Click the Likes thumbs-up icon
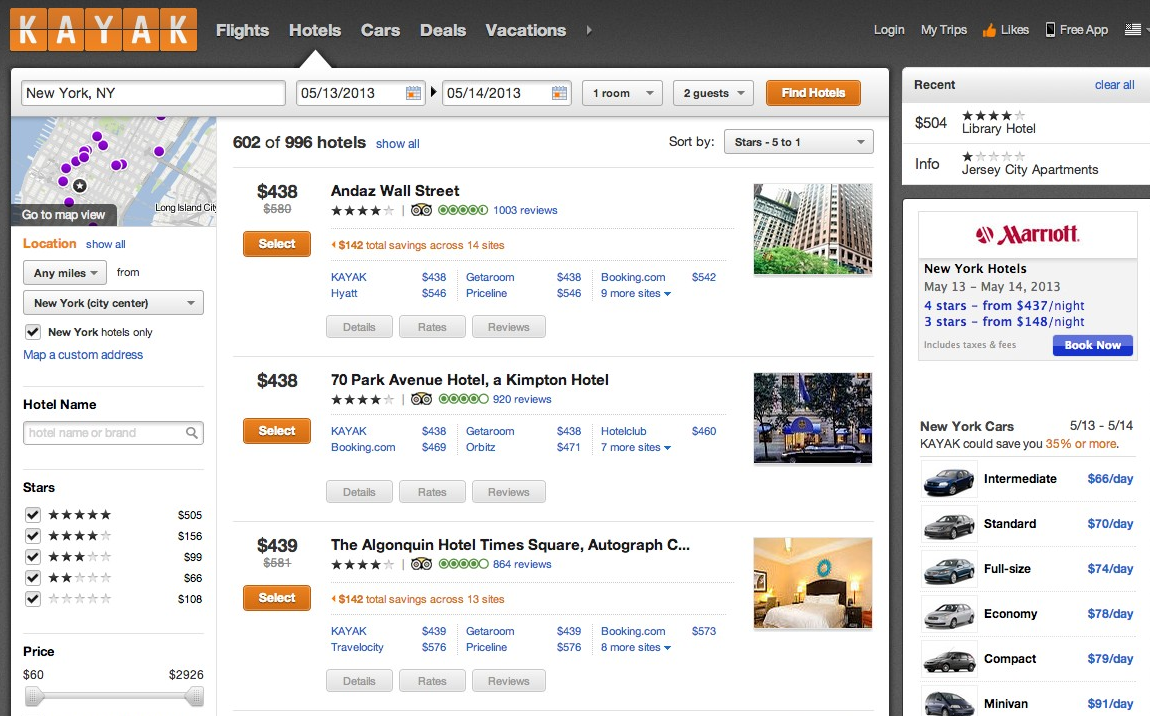Screen dimensions: 1150x716 989,30
